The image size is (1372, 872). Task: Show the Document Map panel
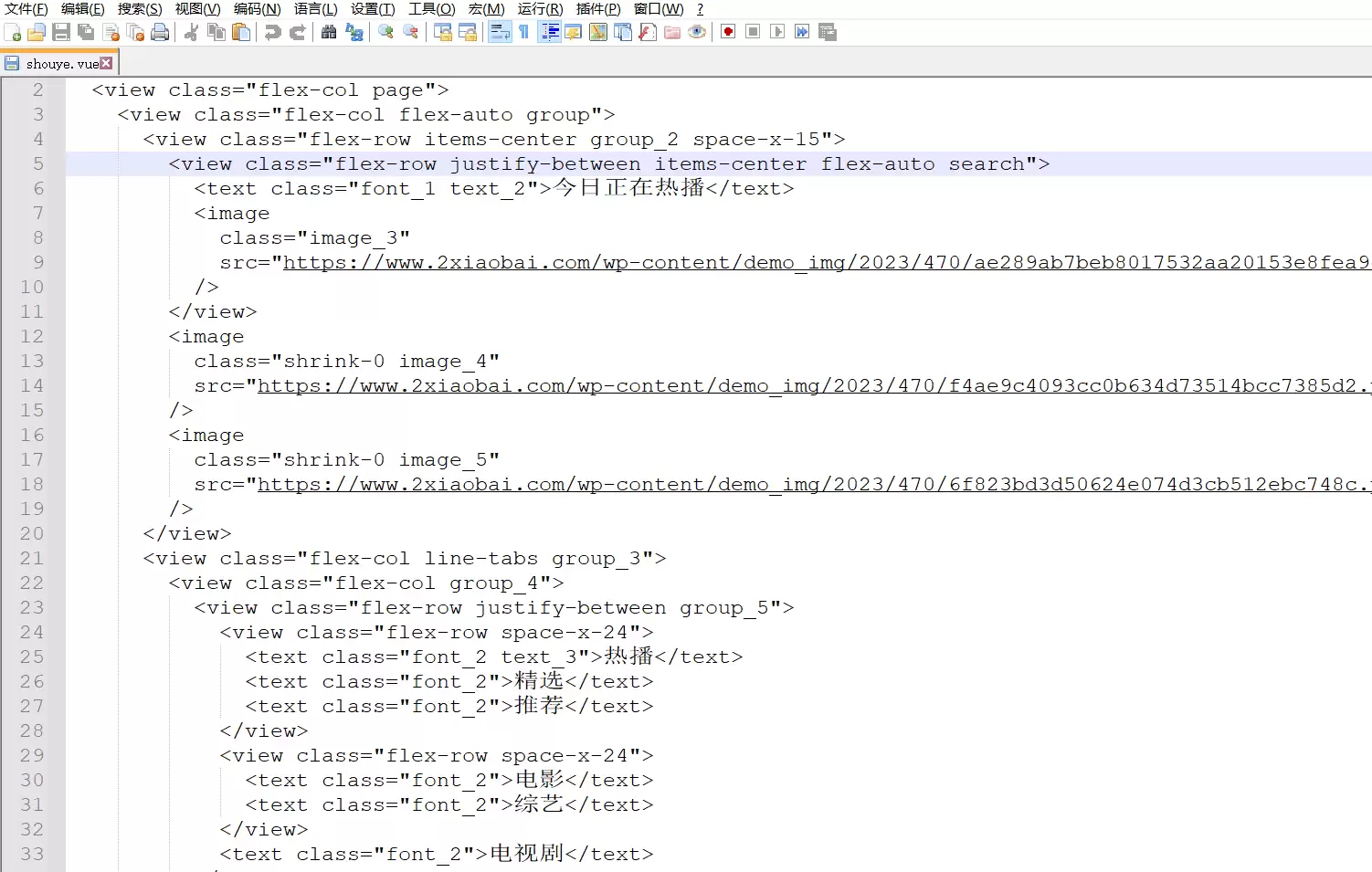[598, 32]
